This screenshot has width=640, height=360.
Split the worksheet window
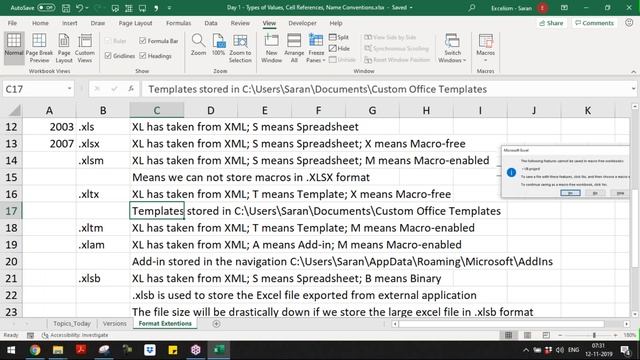pyautogui.click(x=339, y=37)
